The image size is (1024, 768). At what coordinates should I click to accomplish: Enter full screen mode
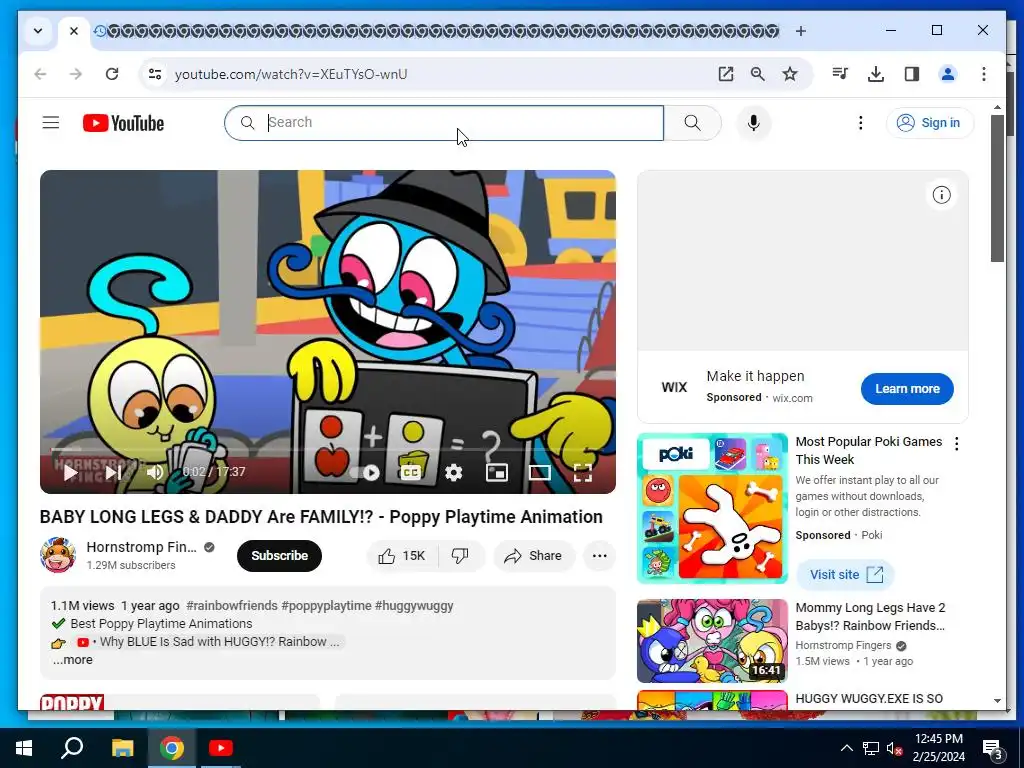(583, 472)
